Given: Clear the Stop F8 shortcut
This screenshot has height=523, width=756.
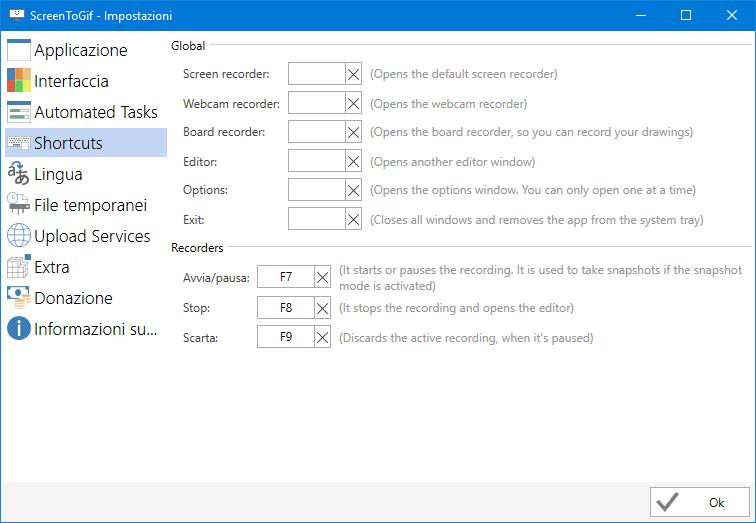Looking at the screenshot, I should coord(323,308).
